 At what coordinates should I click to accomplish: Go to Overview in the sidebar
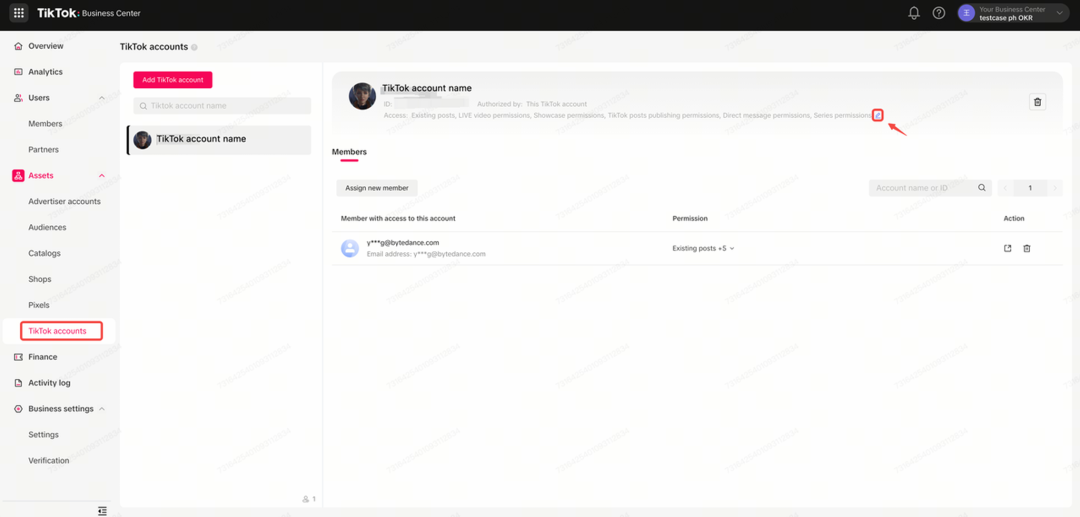[x=45, y=46]
